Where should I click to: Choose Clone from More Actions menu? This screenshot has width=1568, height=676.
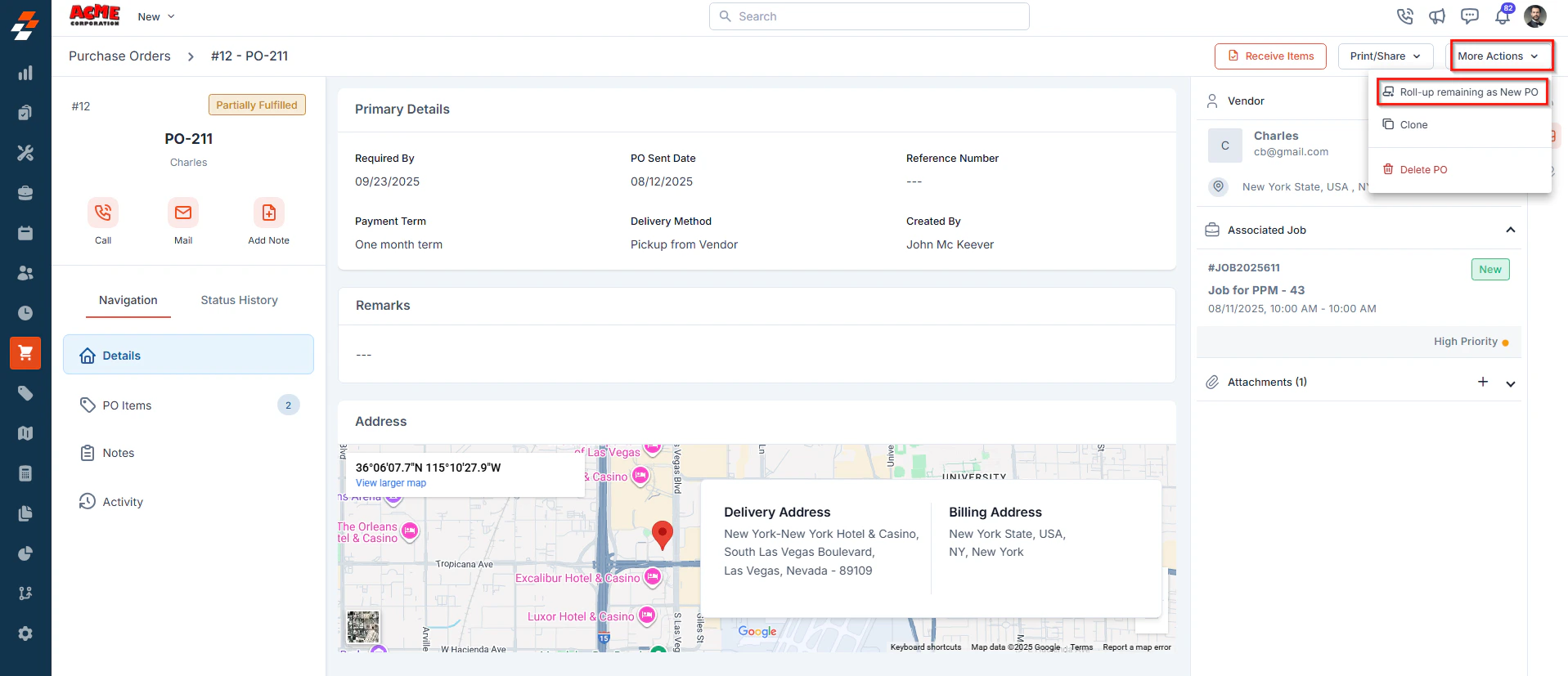coord(1460,125)
